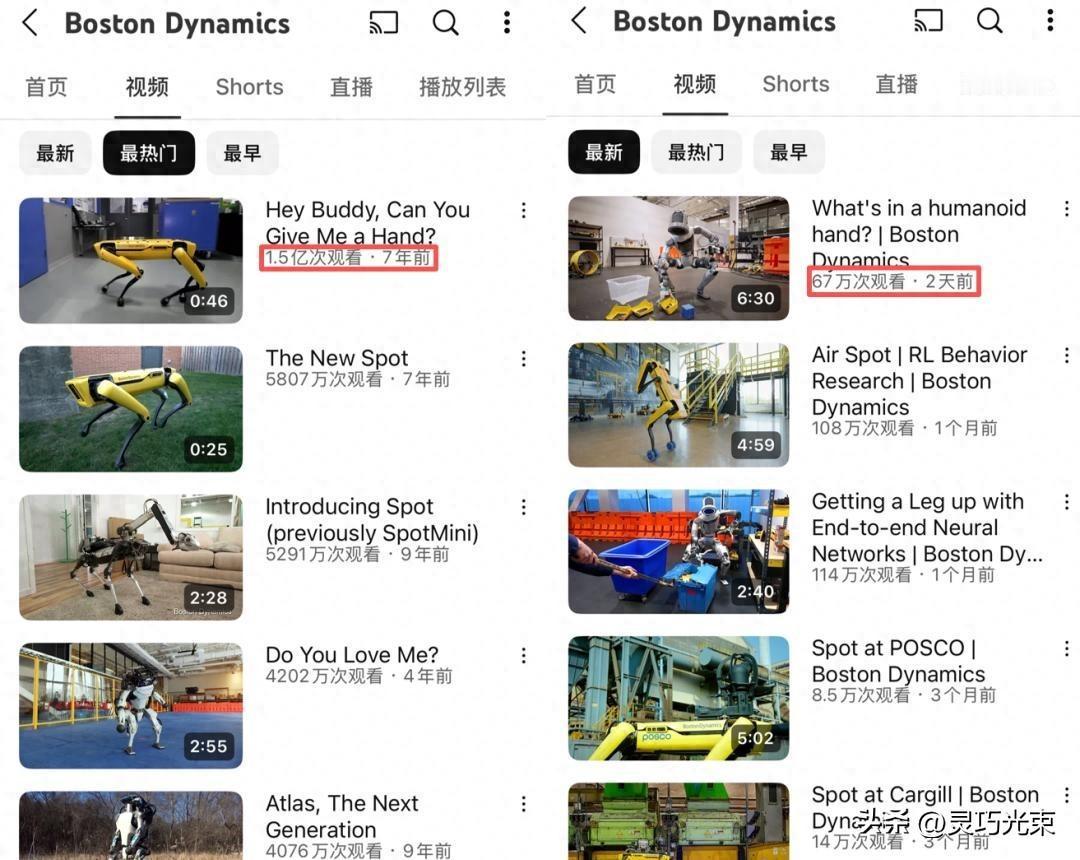Go back using right panel back arrow
The image size is (1080, 860).
[579, 21]
